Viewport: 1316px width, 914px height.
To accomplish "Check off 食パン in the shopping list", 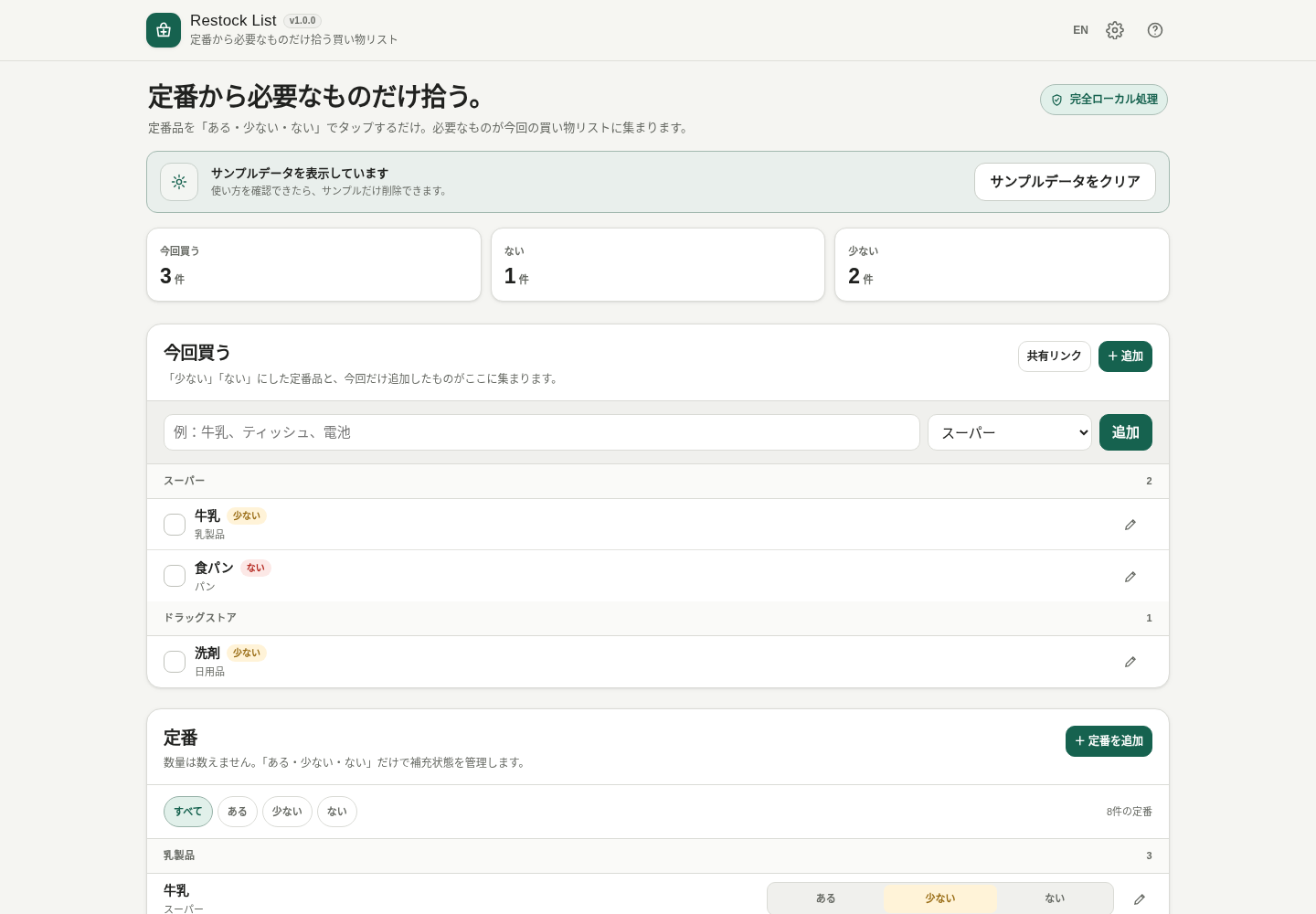I will tap(175, 576).
